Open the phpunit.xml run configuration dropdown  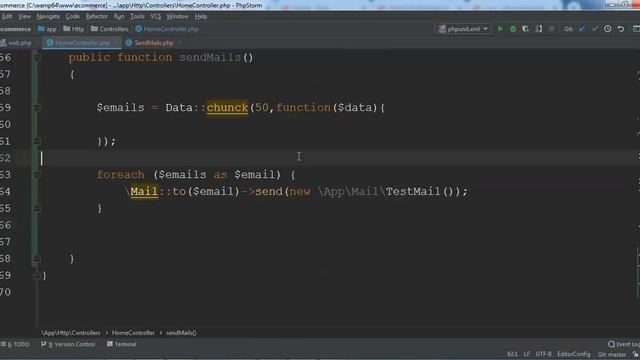[x=464, y=29]
